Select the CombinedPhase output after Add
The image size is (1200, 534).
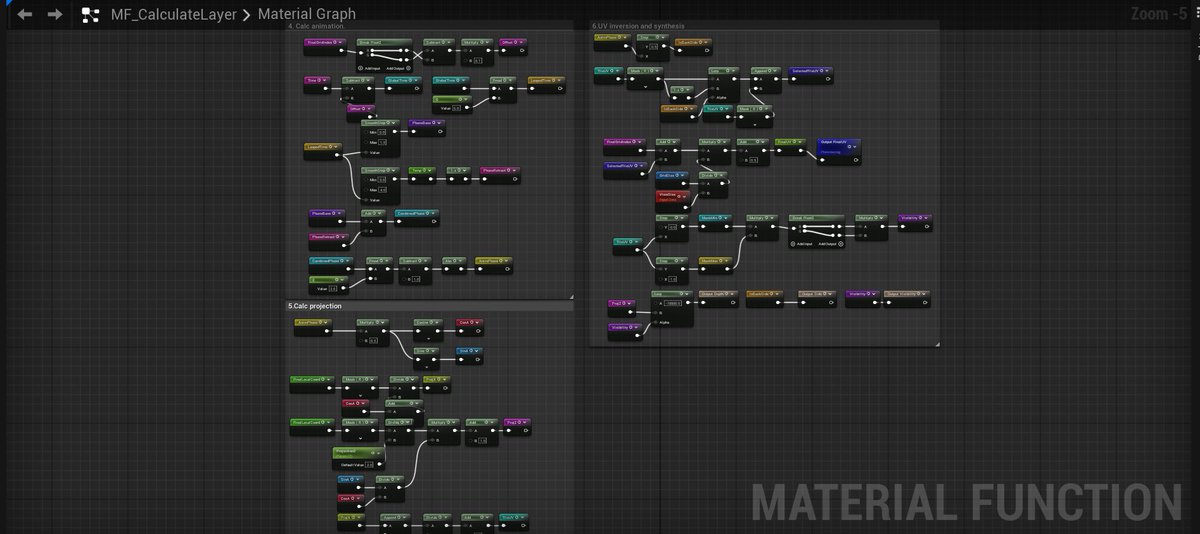(x=416, y=218)
